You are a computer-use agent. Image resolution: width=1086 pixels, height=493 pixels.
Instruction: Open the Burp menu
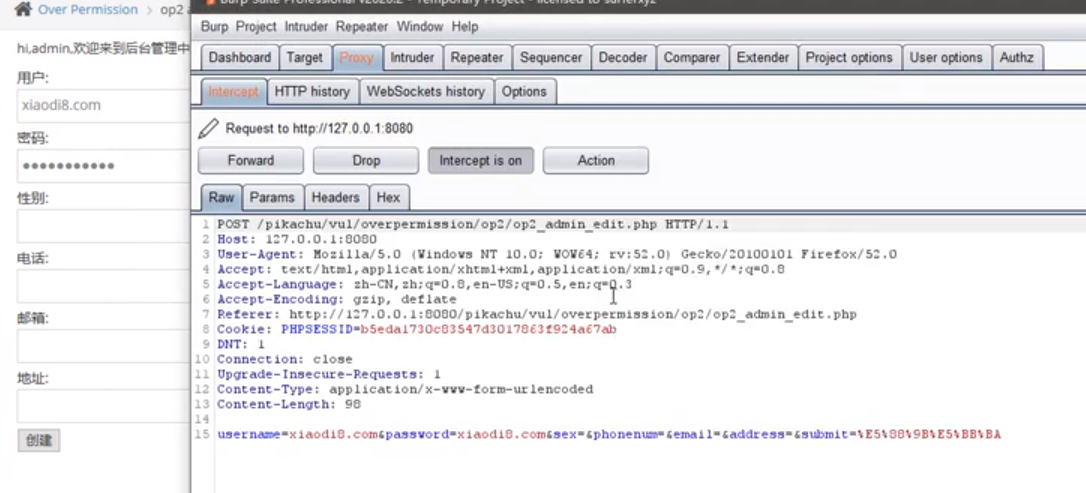tap(215, 27)
